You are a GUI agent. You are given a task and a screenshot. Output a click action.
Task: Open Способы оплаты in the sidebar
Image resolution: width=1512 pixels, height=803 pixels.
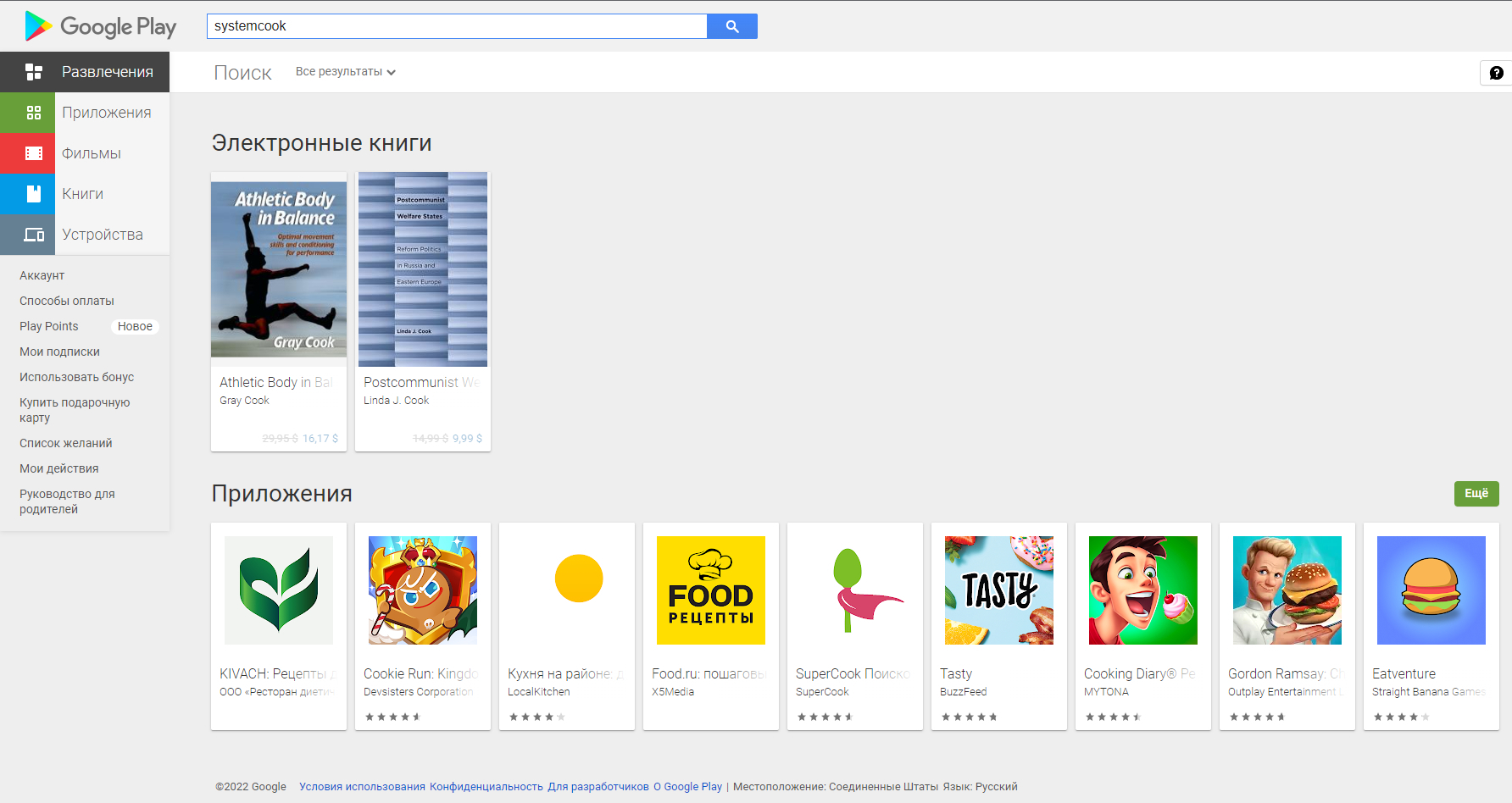pos(67,301)
